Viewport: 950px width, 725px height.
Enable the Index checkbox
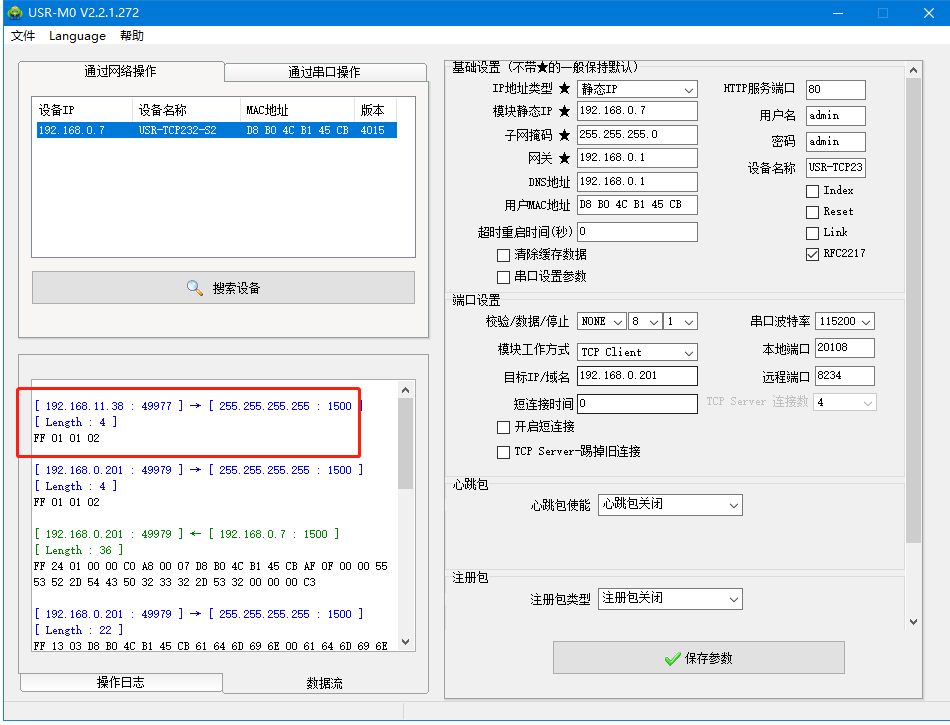pyautogui.click(x=812, y=191)
